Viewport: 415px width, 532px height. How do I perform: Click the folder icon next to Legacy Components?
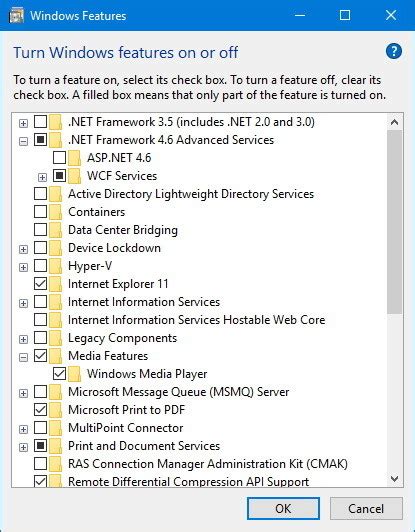55,338
